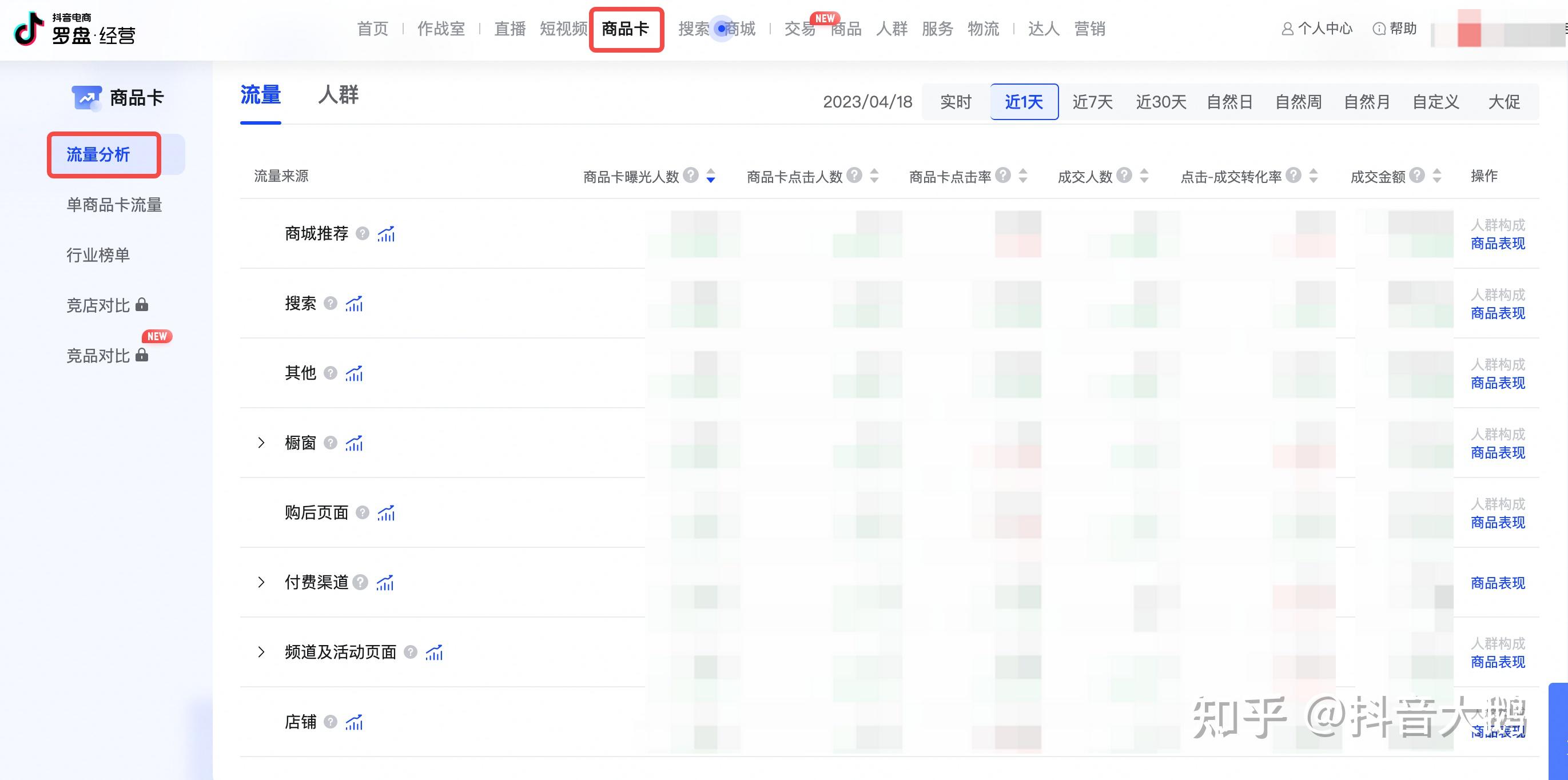
Task: Open 直播 in top navigation
Action: point(510,29)
